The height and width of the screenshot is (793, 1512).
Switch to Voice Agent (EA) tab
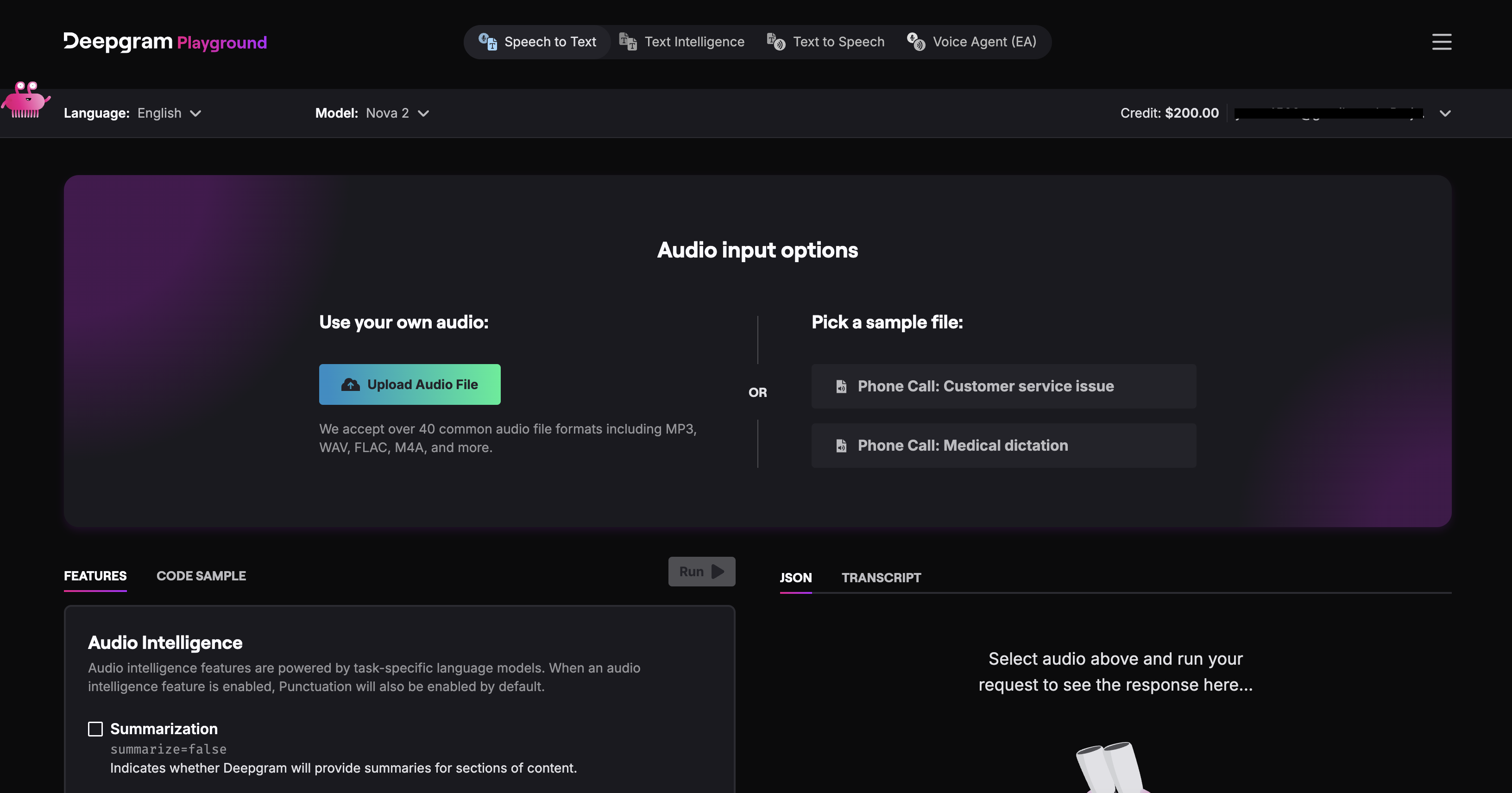(972, 42)
